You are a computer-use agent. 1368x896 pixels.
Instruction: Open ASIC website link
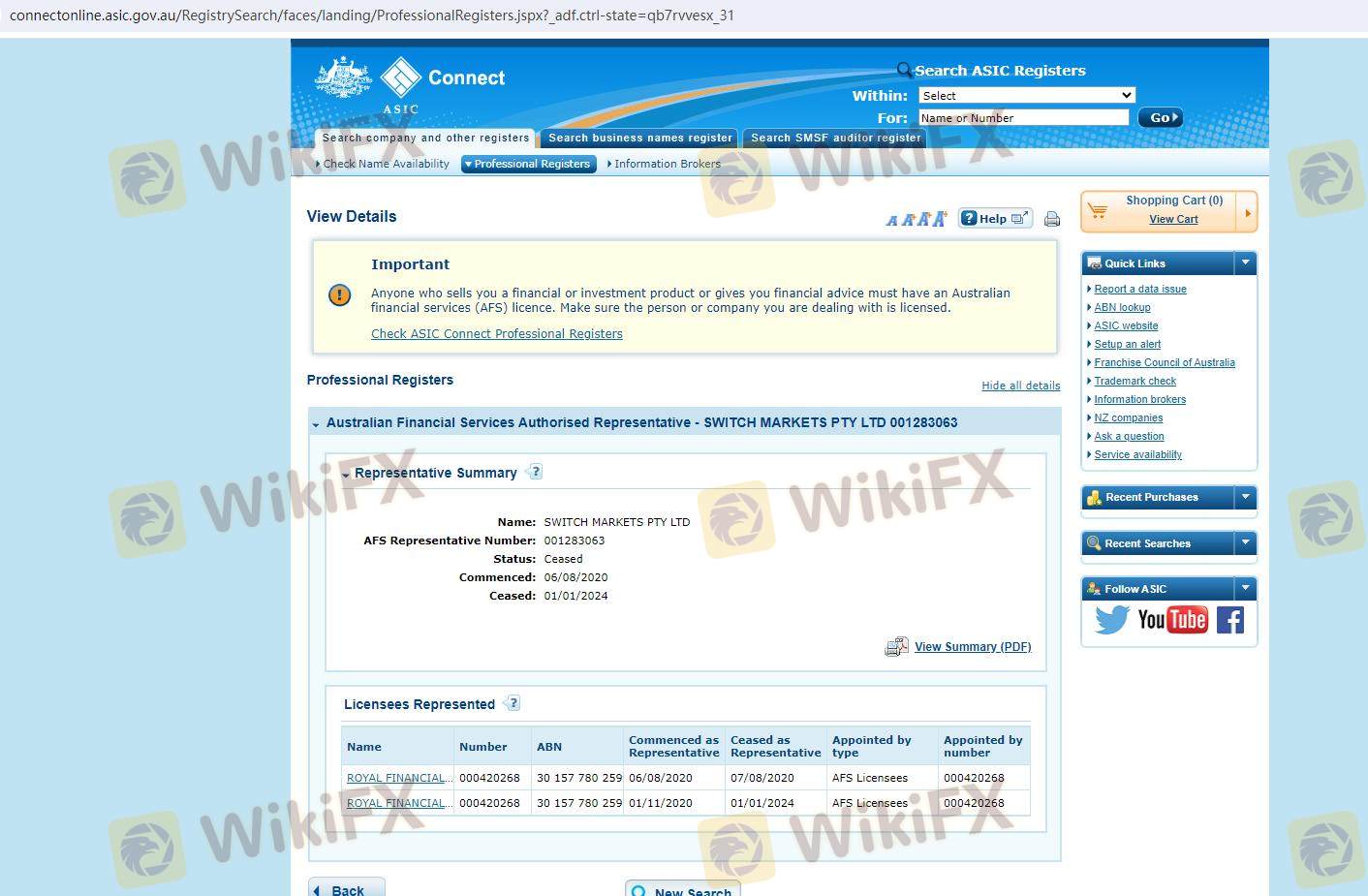click(x=1127, y=325)
